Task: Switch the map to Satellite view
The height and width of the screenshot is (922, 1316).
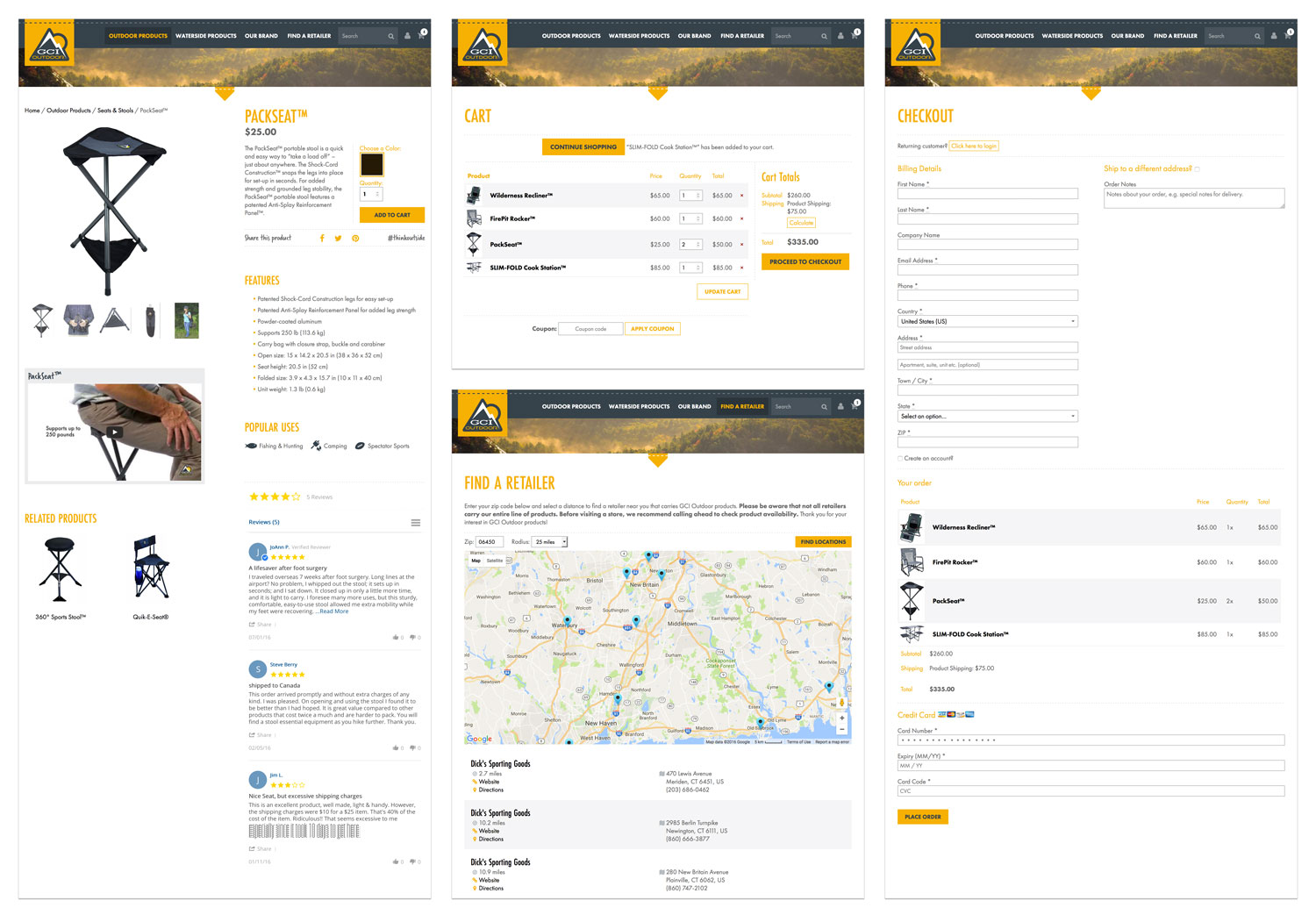Action: click(495, 561)
